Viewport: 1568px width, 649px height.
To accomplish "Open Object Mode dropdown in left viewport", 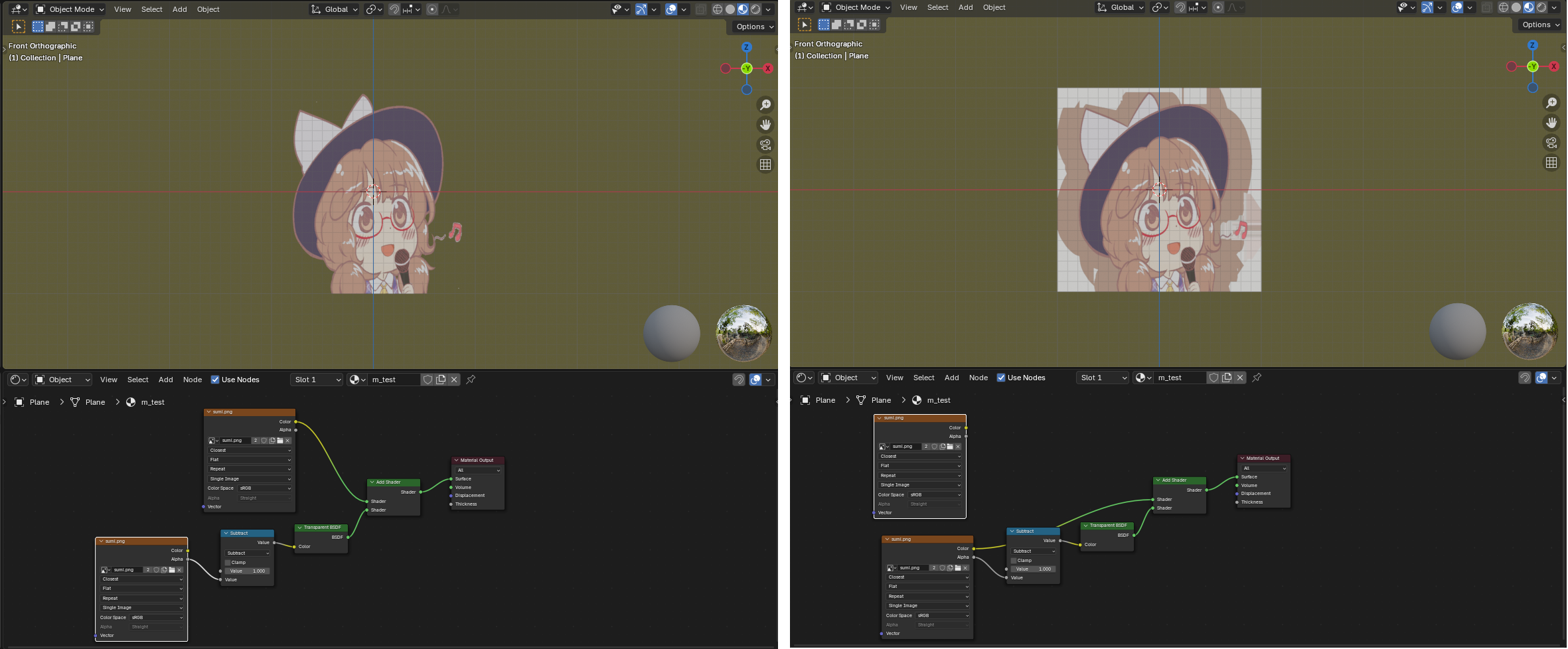I will point(70,9).
